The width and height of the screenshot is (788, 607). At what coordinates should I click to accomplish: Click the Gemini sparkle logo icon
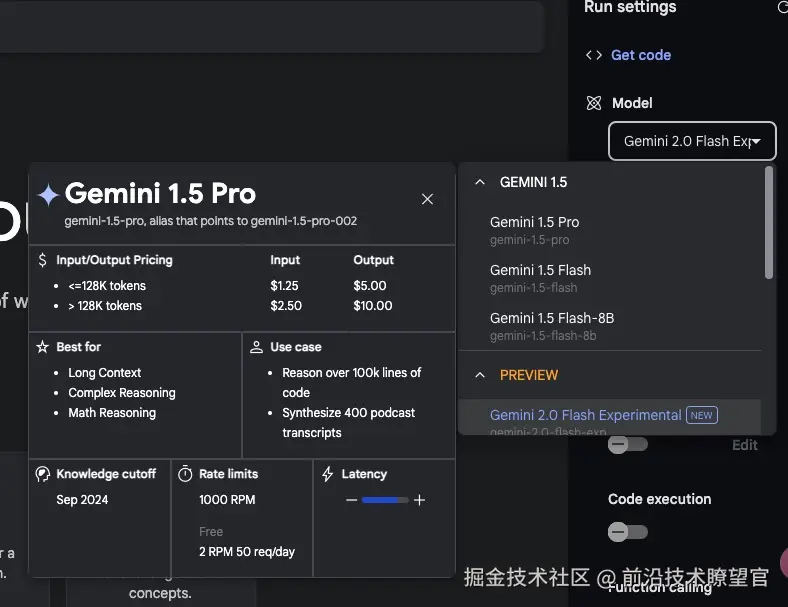[x=47, y=194]
